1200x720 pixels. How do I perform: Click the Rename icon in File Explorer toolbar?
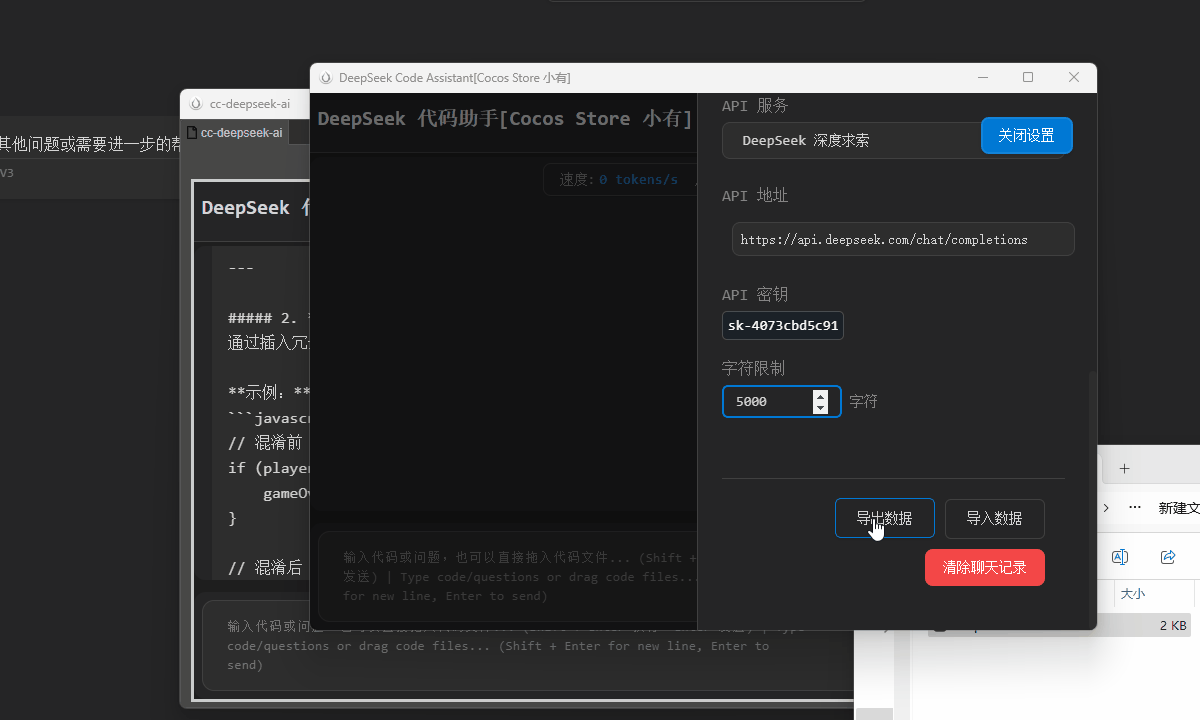pyautogui.click(x=1120, y=557)
